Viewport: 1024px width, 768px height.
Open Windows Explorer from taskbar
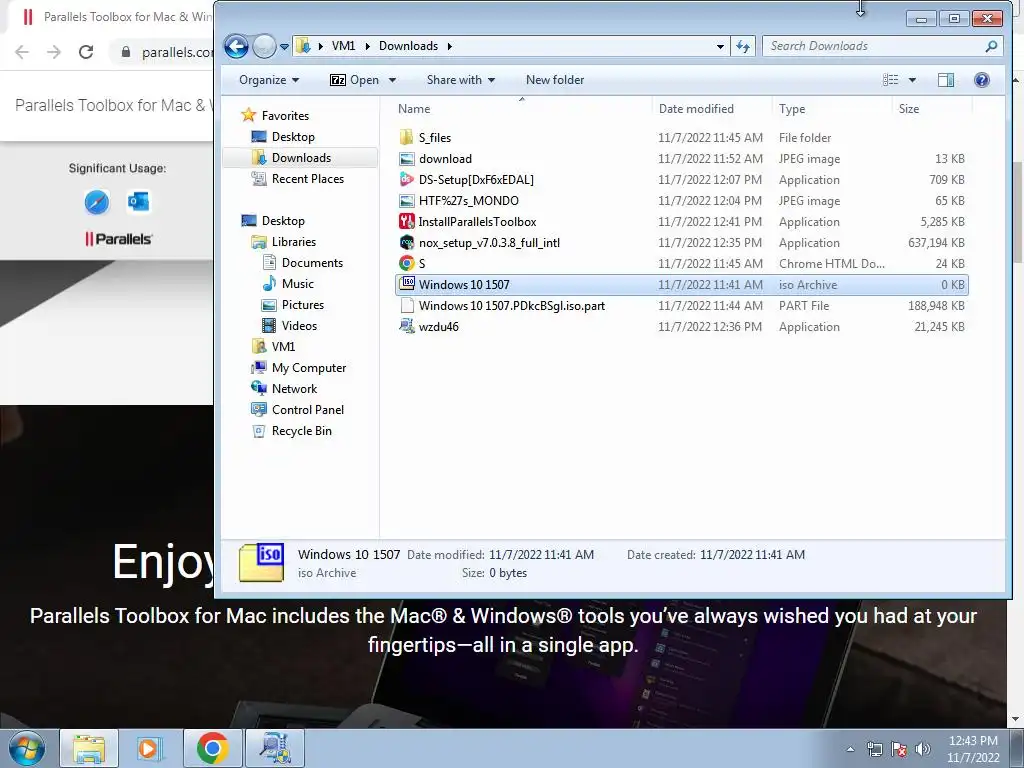point(89,748)
